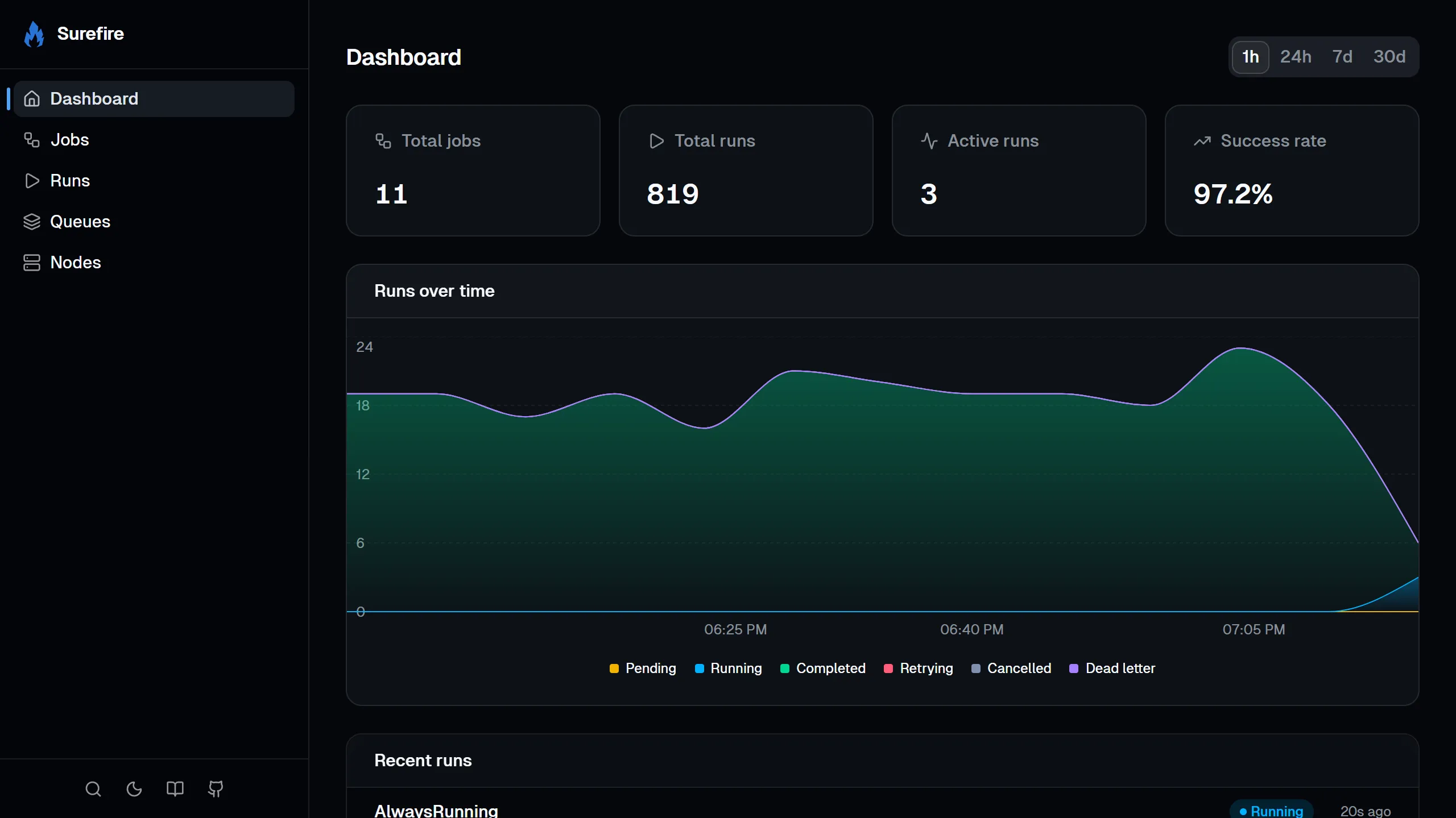Select the Jobs section in the sidebar
Image resolution: width=1456 pixels, height=818 pixels.
pyautogui.click(x=69, y=139)
